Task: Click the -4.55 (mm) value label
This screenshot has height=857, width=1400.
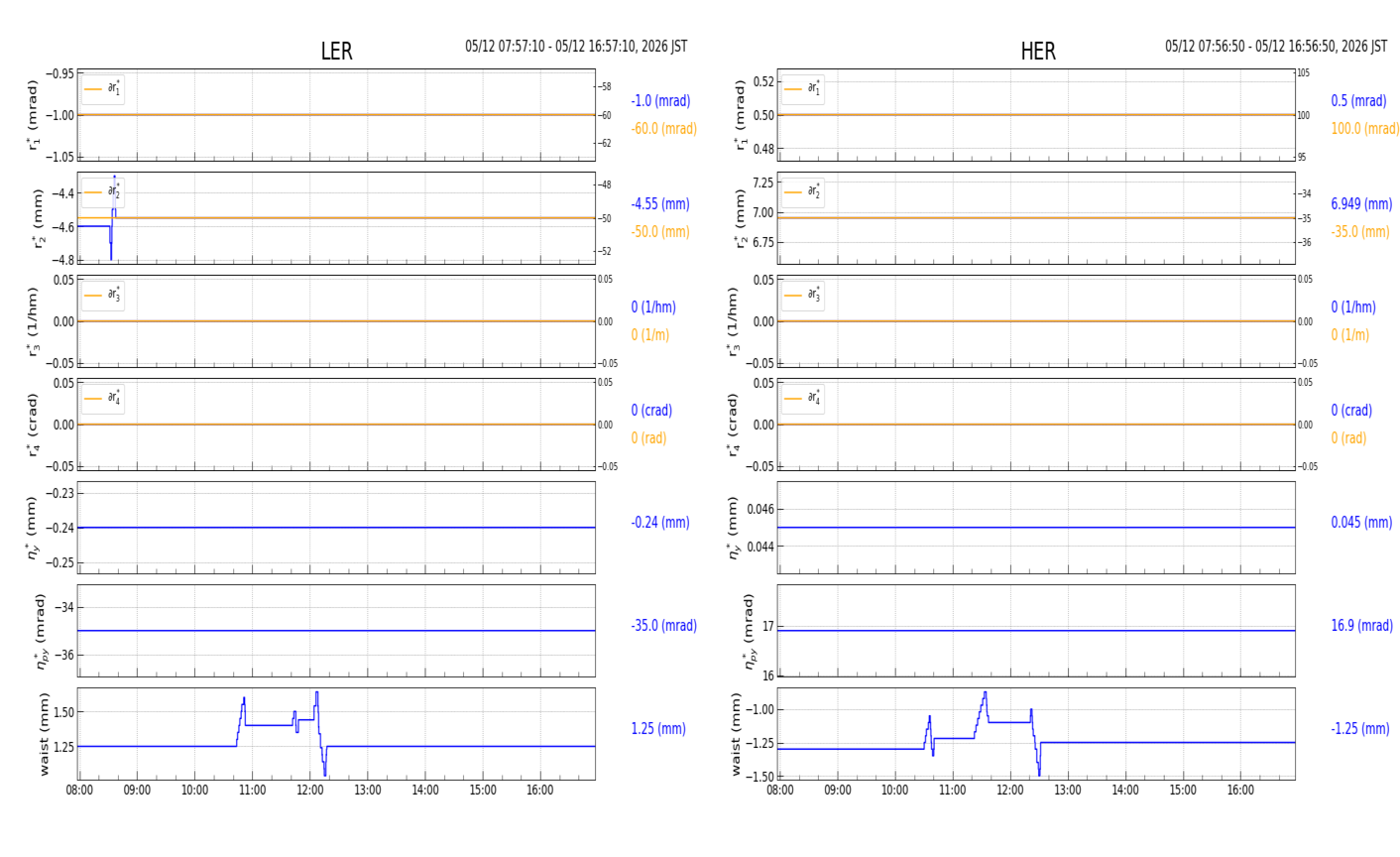Action: [x=660, y=204]
